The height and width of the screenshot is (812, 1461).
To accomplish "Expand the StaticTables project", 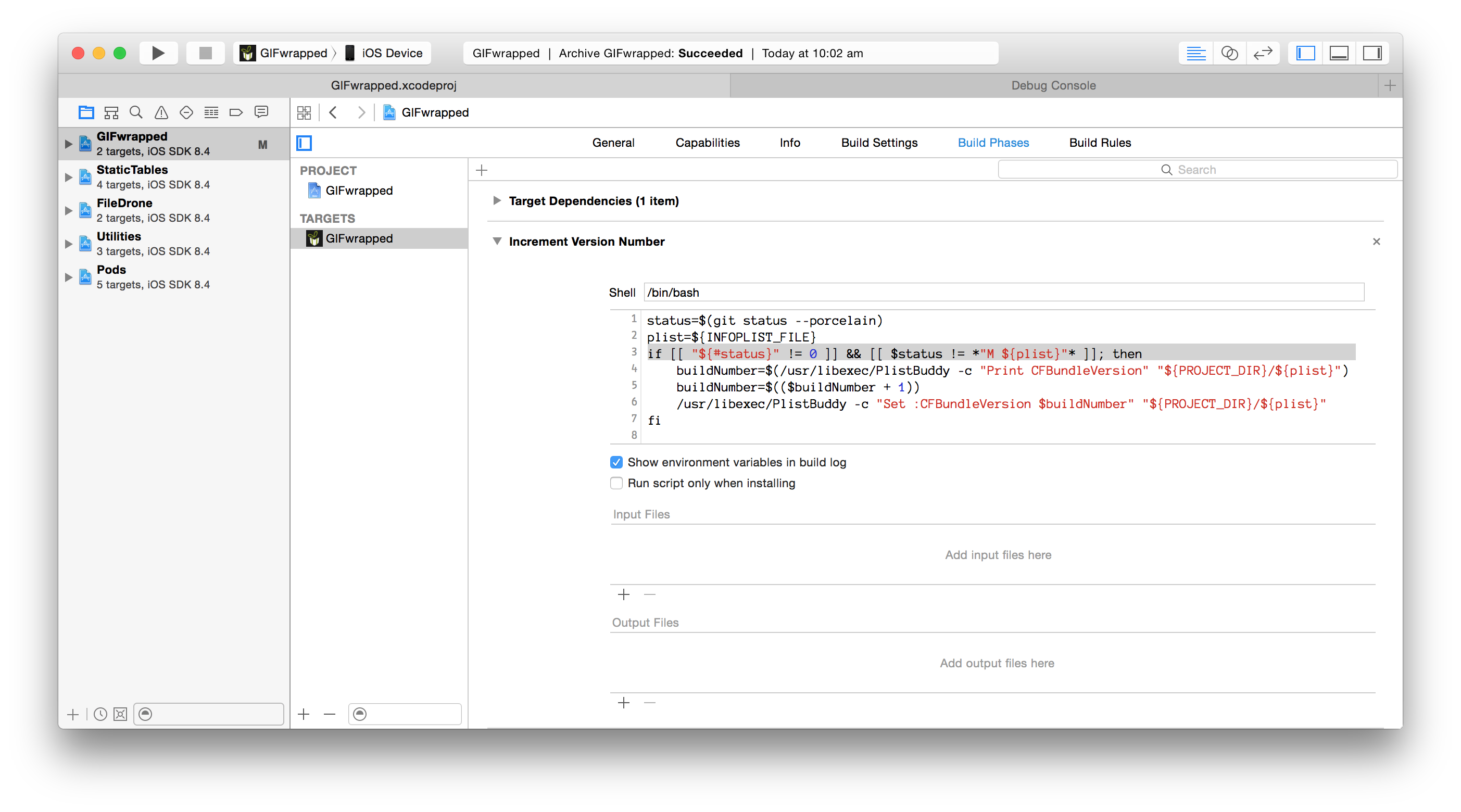I will coord(69,177).
